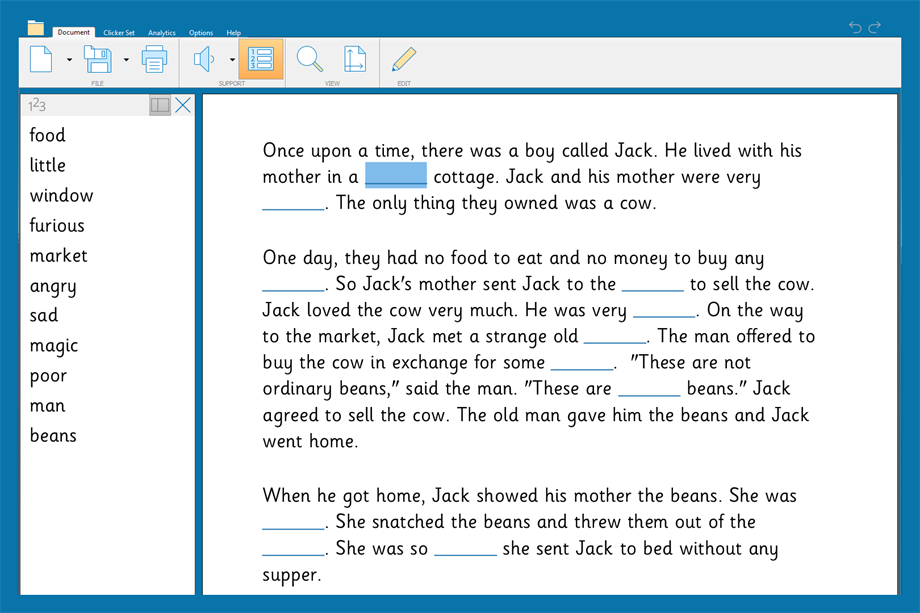Image resolution: width=920 pixels, height=613 pixels.
Task: Expand the speech options dropdown arrow
Action: click(x=232, y=61)
